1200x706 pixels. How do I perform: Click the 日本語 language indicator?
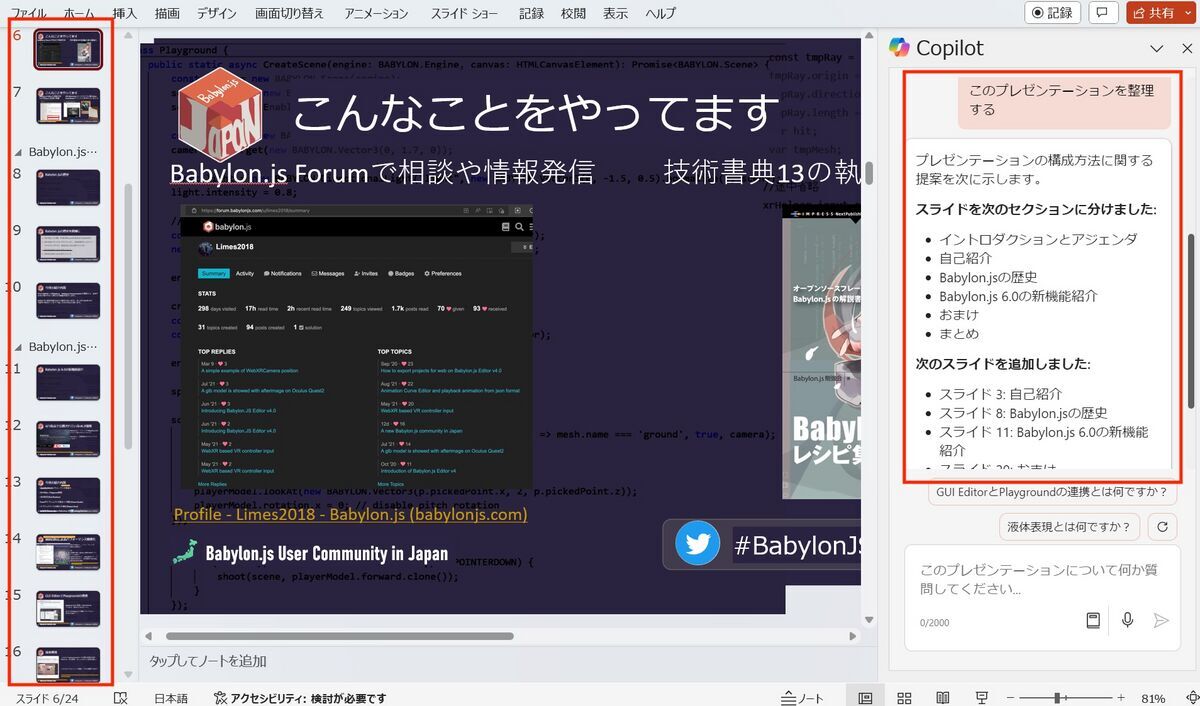pos(170,698)
